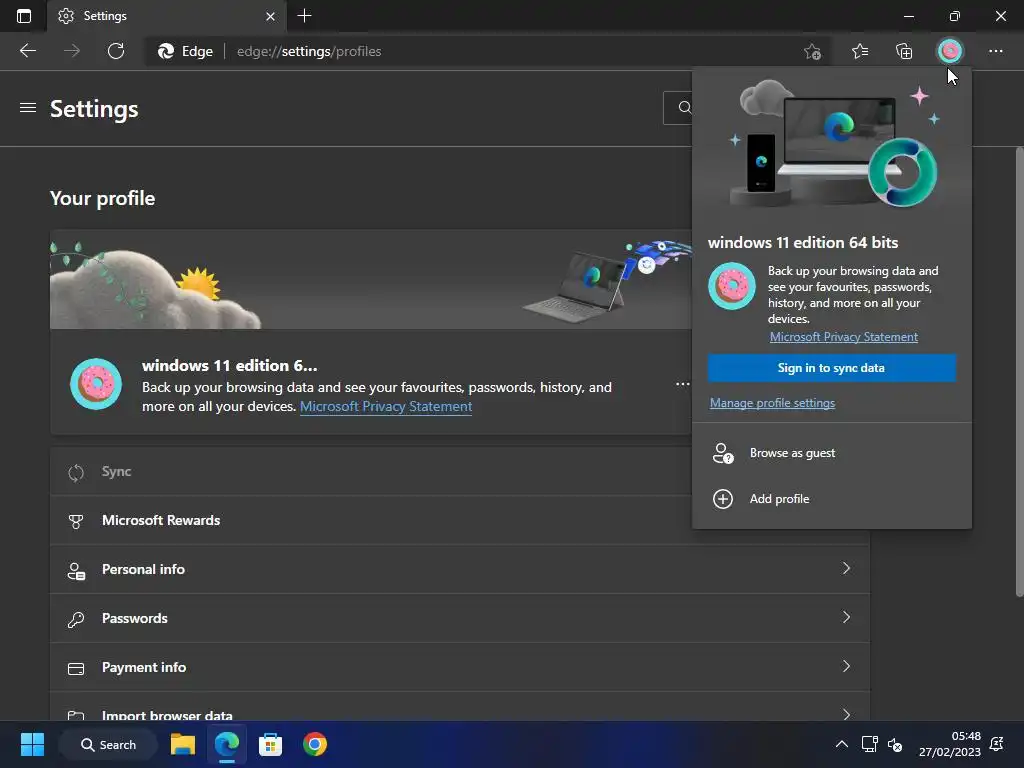Open the Settings hamburger navigation menu
Screen dimensions: 1024x768
(27, 108)
